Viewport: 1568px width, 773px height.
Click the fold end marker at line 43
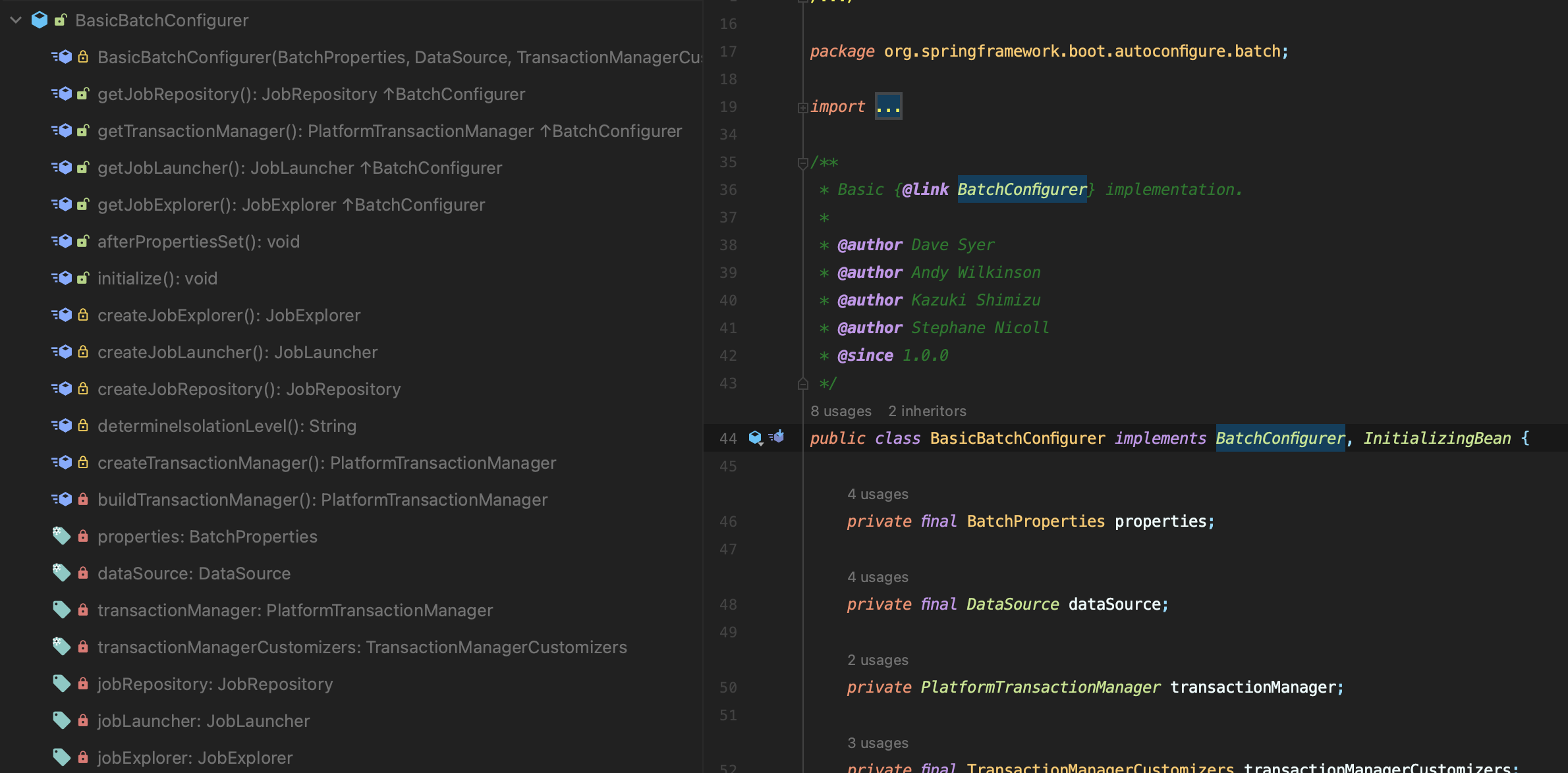coord(802,384)
